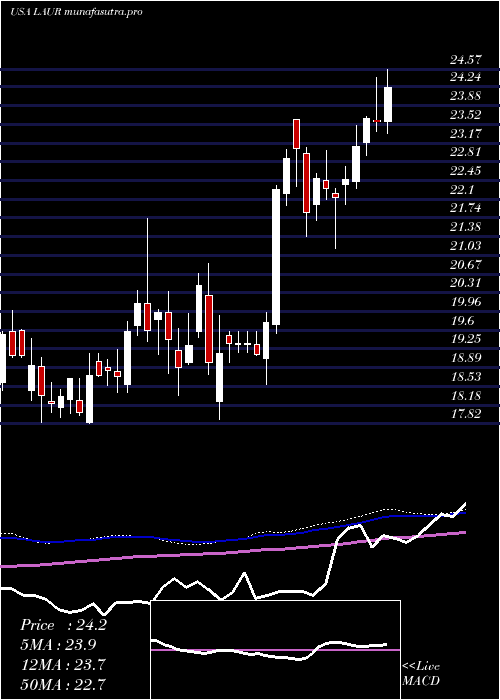Click the 5MA : 23.9 label

point(58,645)
